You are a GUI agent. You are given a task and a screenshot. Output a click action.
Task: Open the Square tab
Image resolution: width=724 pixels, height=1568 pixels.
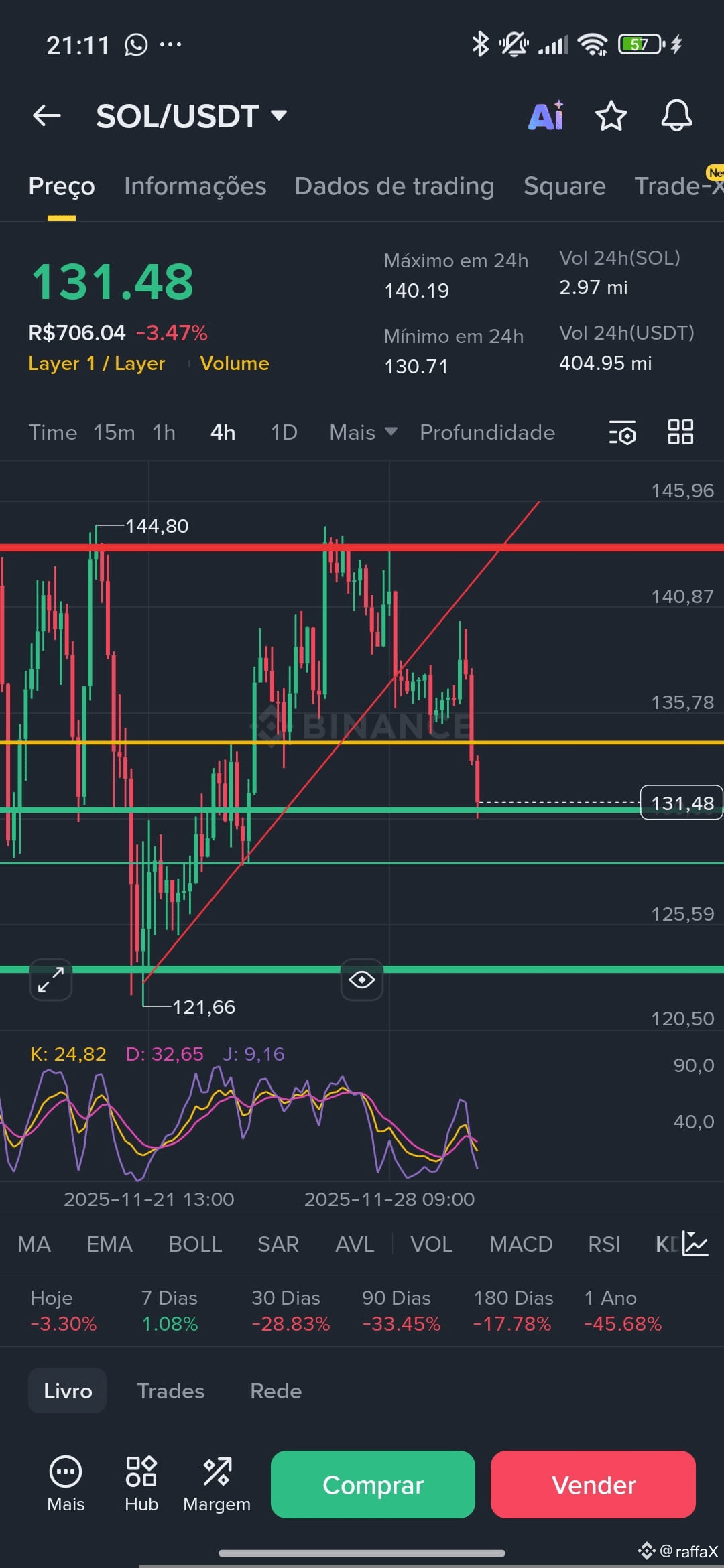(x=564, y=186)
